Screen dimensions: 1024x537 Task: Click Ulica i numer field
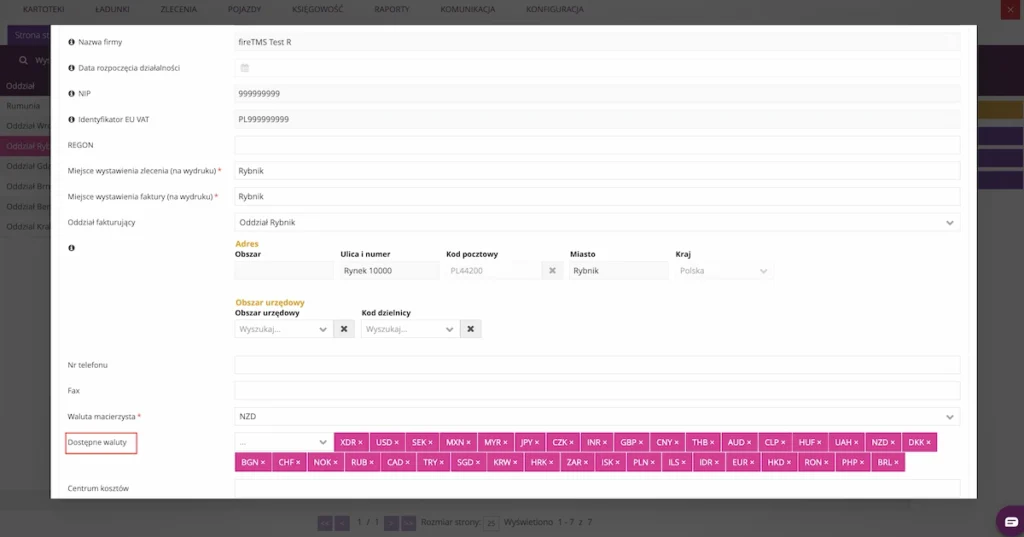(x=389, y=270)
